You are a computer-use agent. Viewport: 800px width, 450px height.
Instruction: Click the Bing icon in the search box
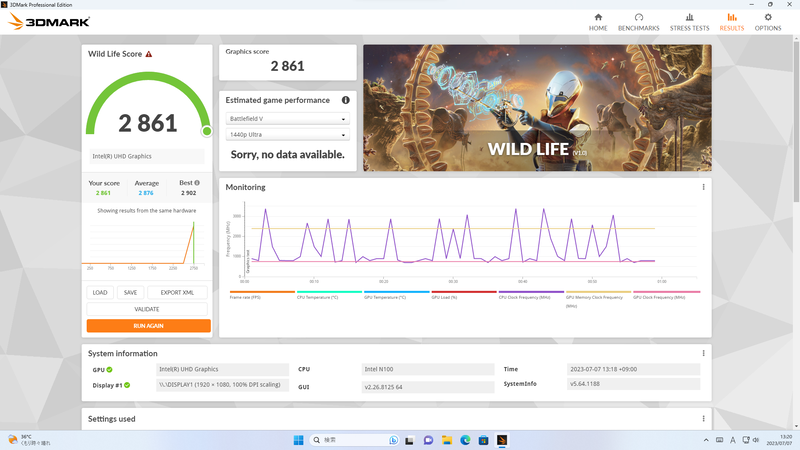(393, 440)
